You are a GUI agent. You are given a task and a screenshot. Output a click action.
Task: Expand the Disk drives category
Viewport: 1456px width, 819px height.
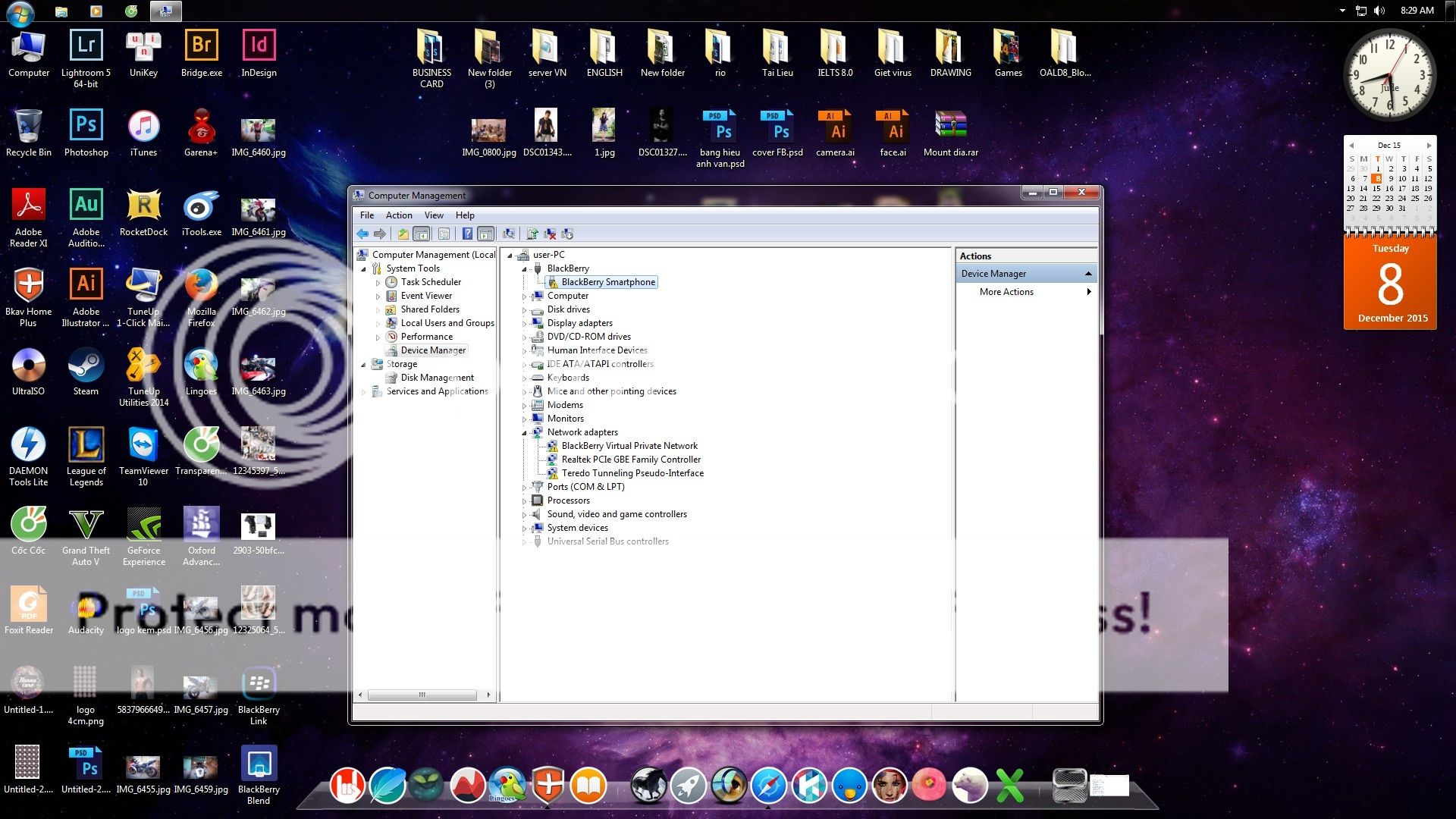point(524,310)
